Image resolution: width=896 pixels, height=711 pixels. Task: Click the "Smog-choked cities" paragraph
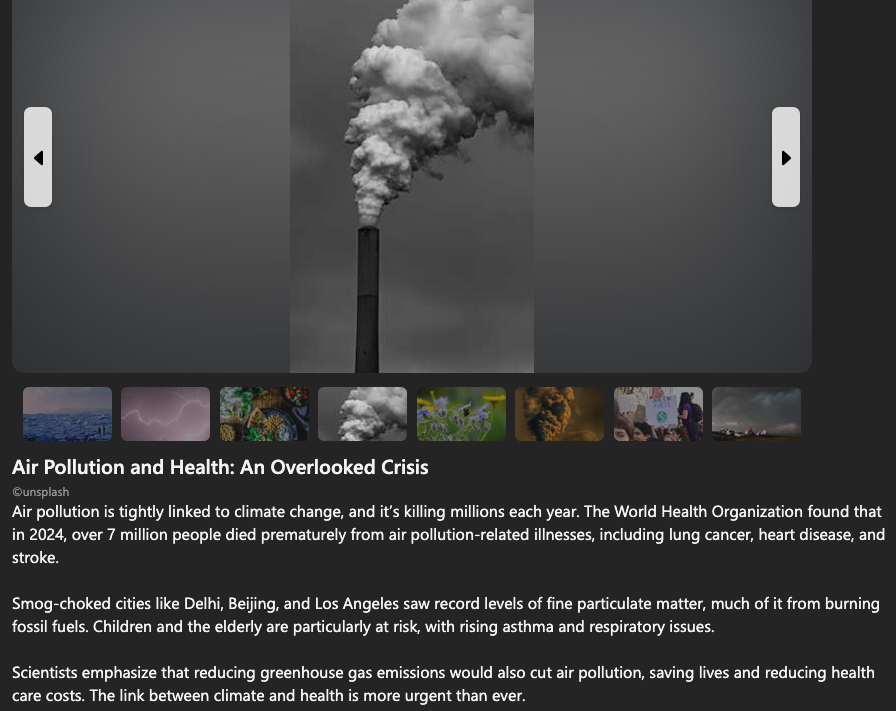click(446, 615)
